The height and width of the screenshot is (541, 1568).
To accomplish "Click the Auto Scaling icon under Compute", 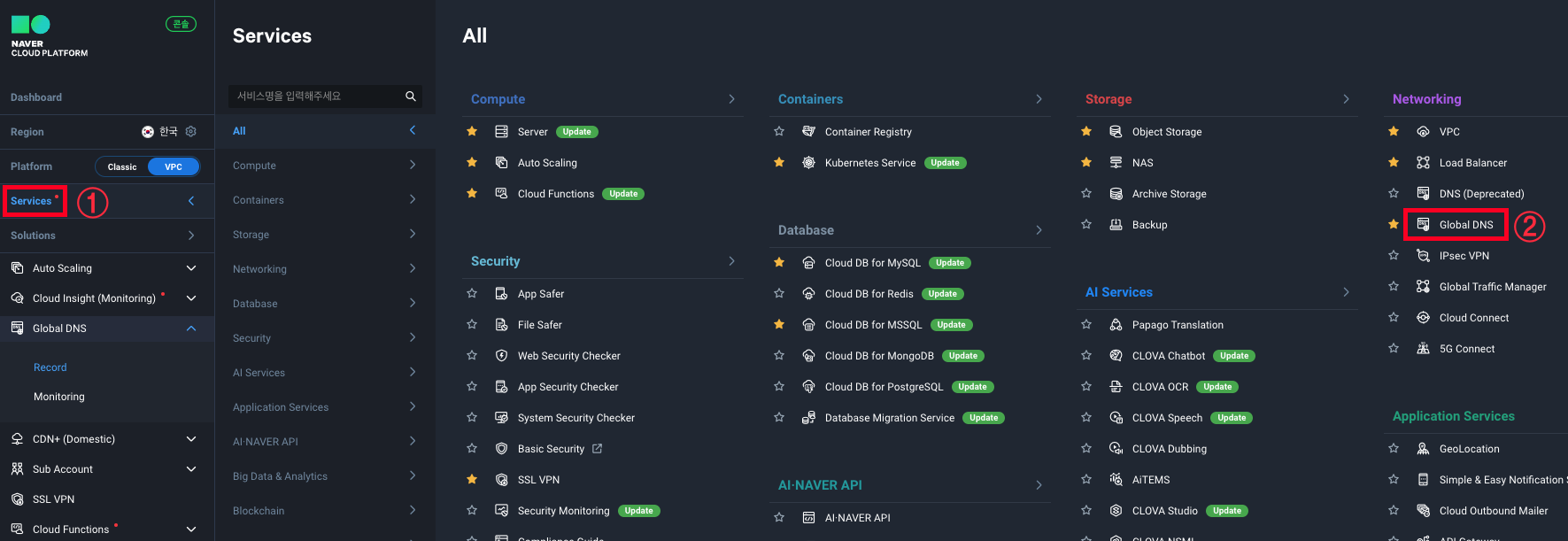I will [501, 162].
